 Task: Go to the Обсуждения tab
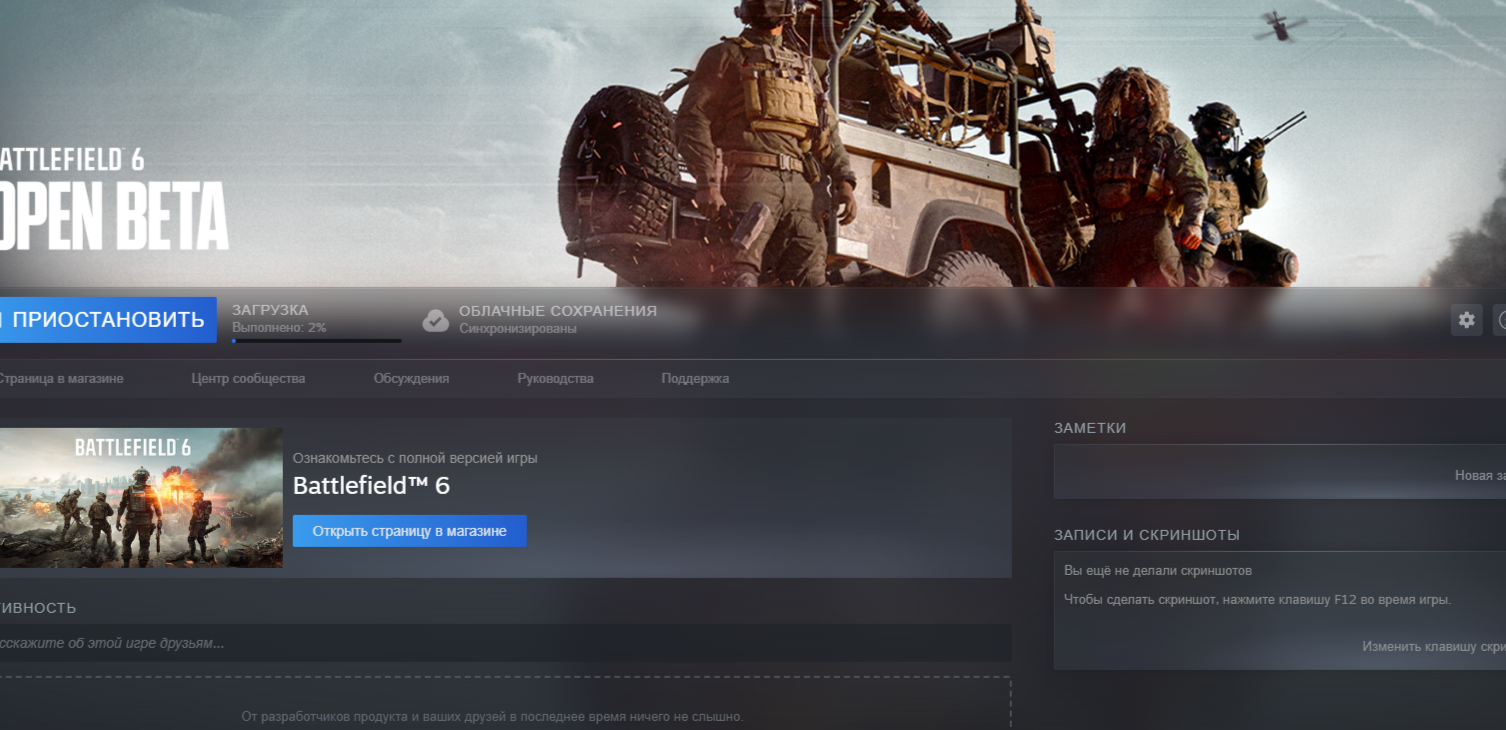[x=411, y=379]
